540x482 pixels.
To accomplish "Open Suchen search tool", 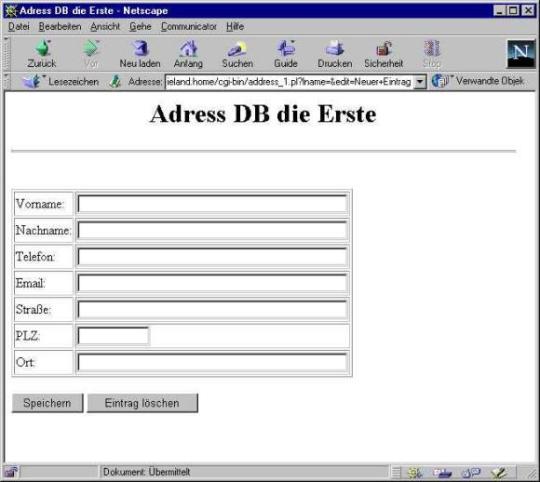I will (x=237, y=54).
